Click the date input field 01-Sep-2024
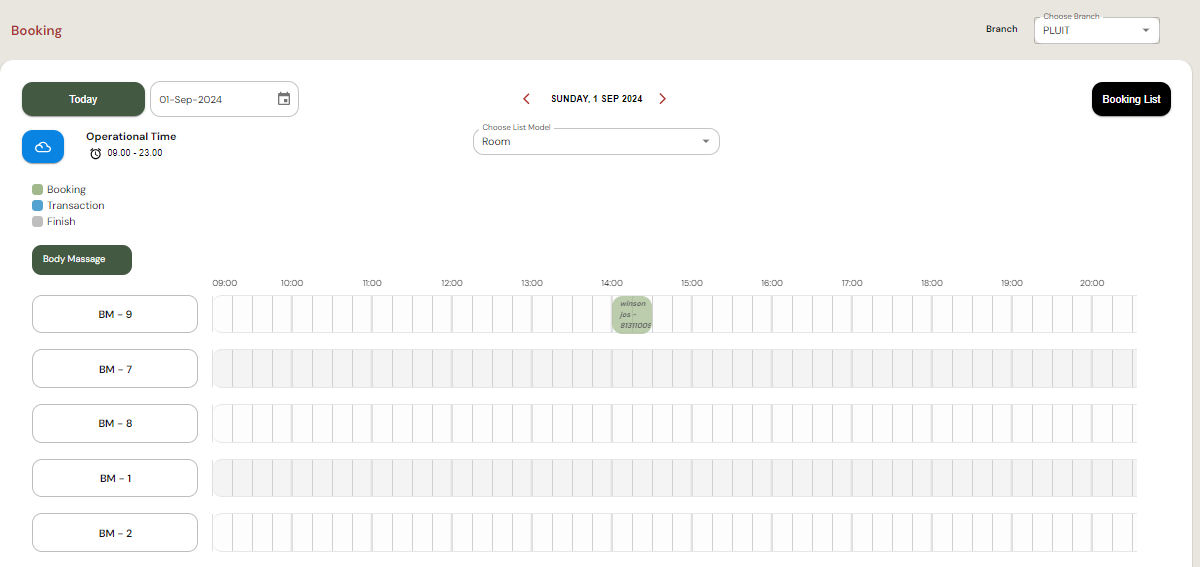 [212, 99]
